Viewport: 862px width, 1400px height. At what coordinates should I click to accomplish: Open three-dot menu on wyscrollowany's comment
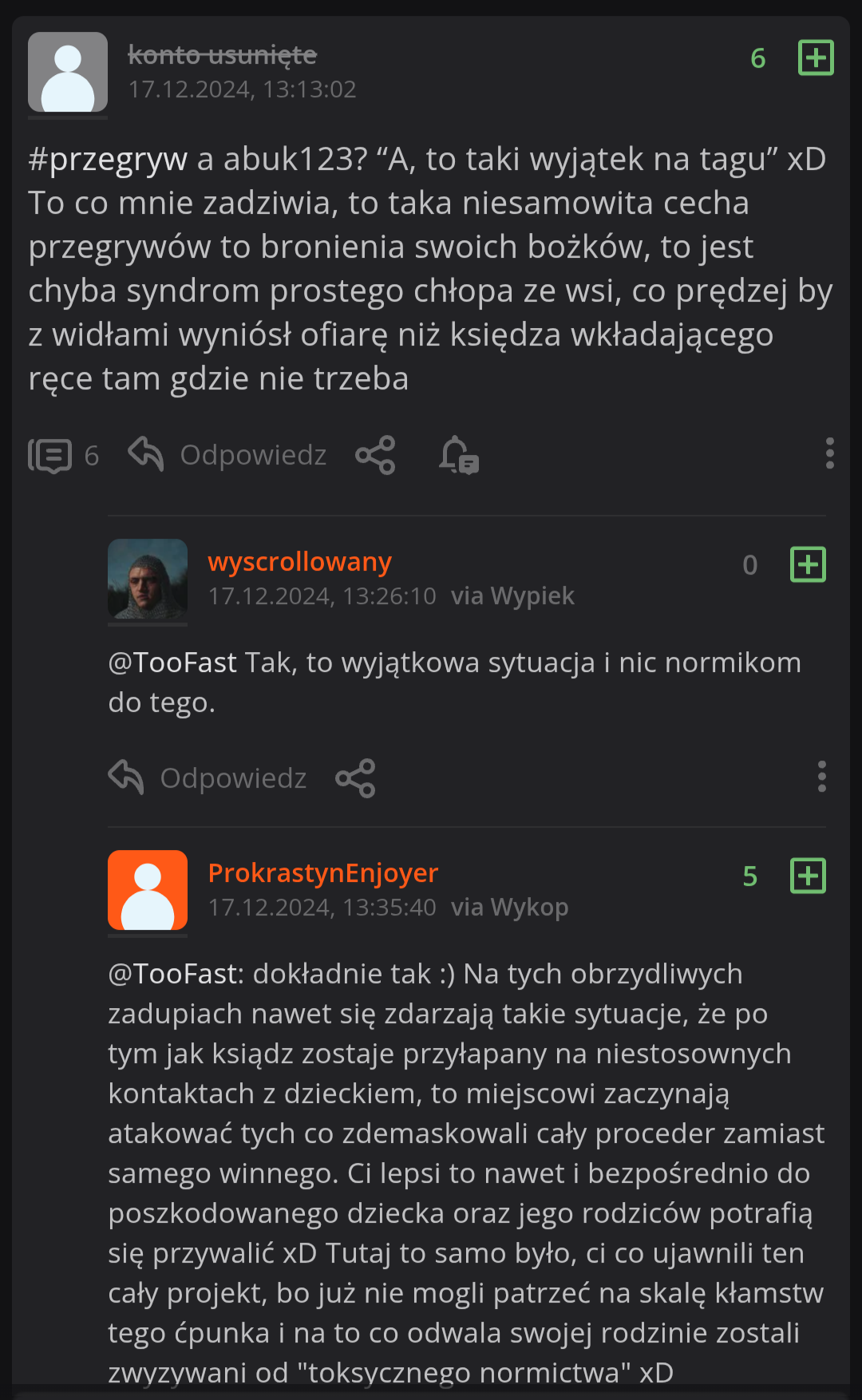coord(821,777)
